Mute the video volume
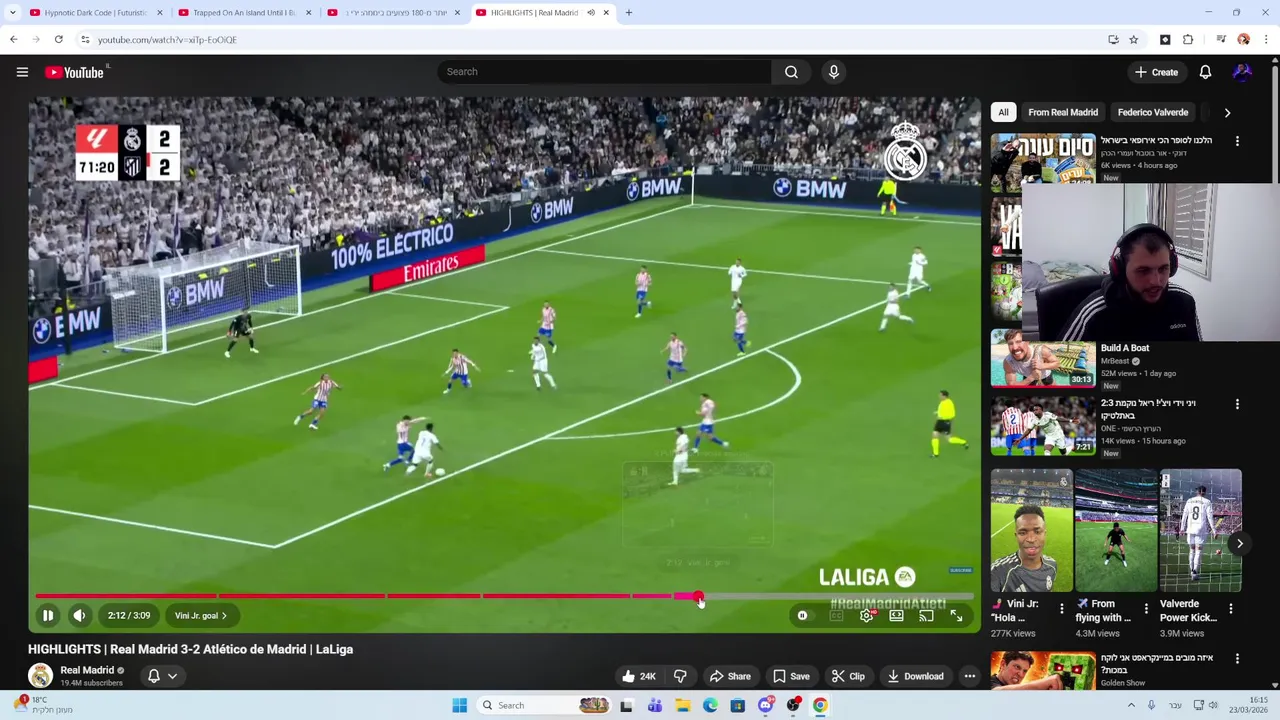Viewport: 1280px width, 720px height. click(x=79, y=616)
